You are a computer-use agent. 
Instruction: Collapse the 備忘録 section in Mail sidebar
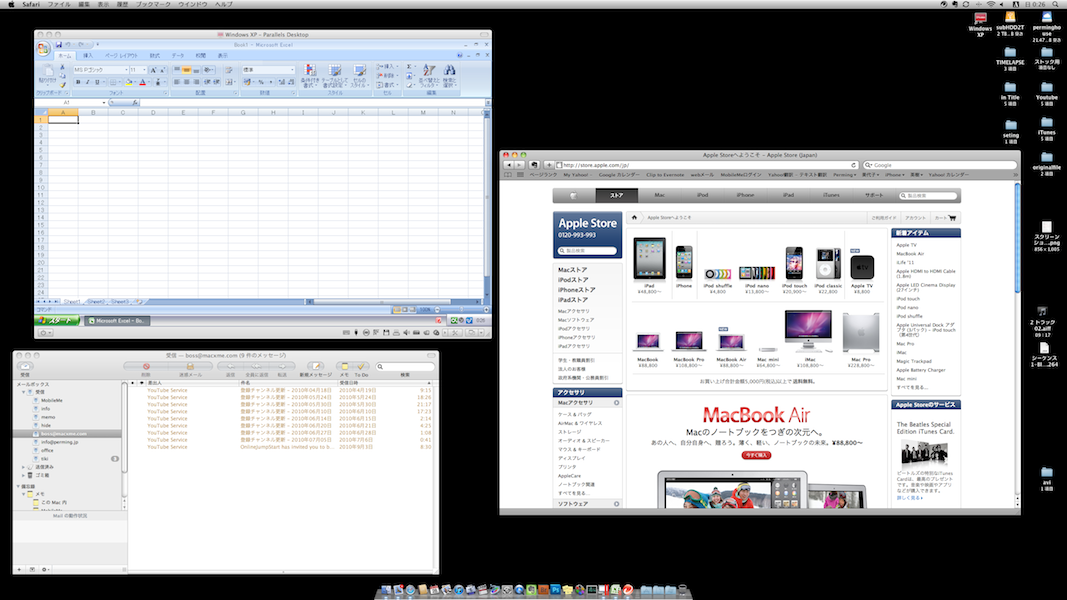coord(18,486)
